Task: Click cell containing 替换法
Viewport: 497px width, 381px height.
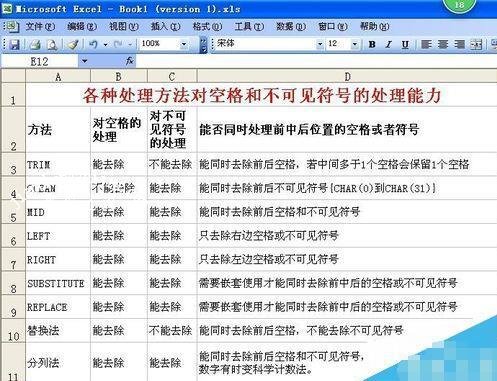Action: (58, 330)
